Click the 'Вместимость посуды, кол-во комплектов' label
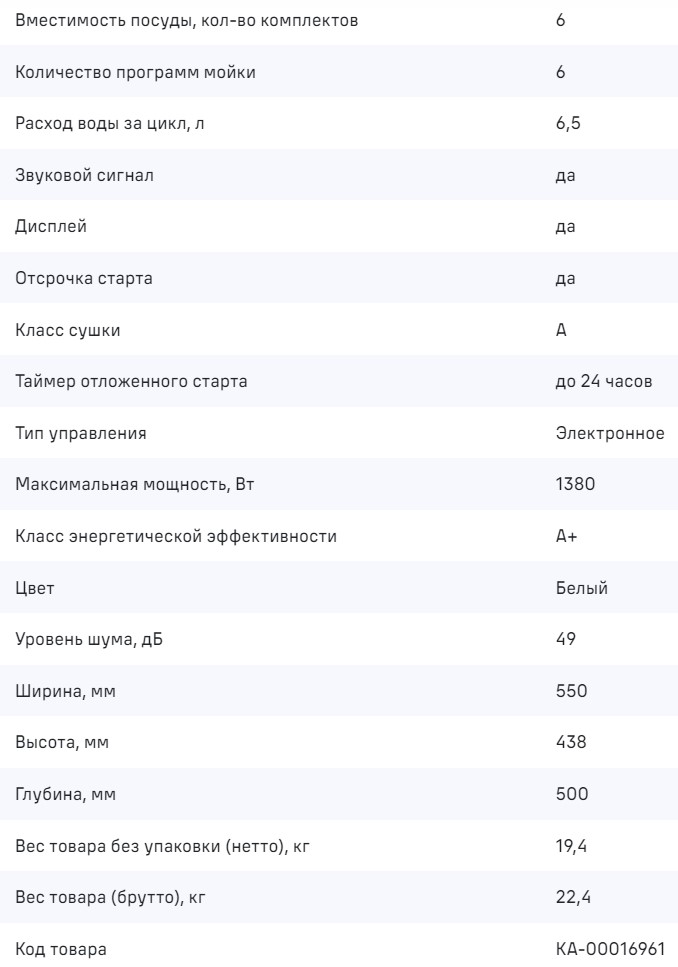Image resolution: width=678 pixels, height=967 pixels. 186,20
